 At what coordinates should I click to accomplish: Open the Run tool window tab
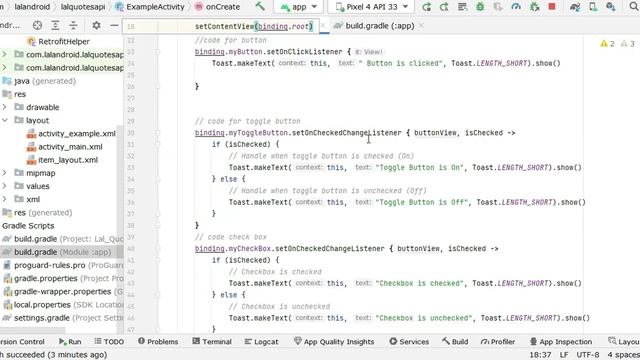point(70,342)
